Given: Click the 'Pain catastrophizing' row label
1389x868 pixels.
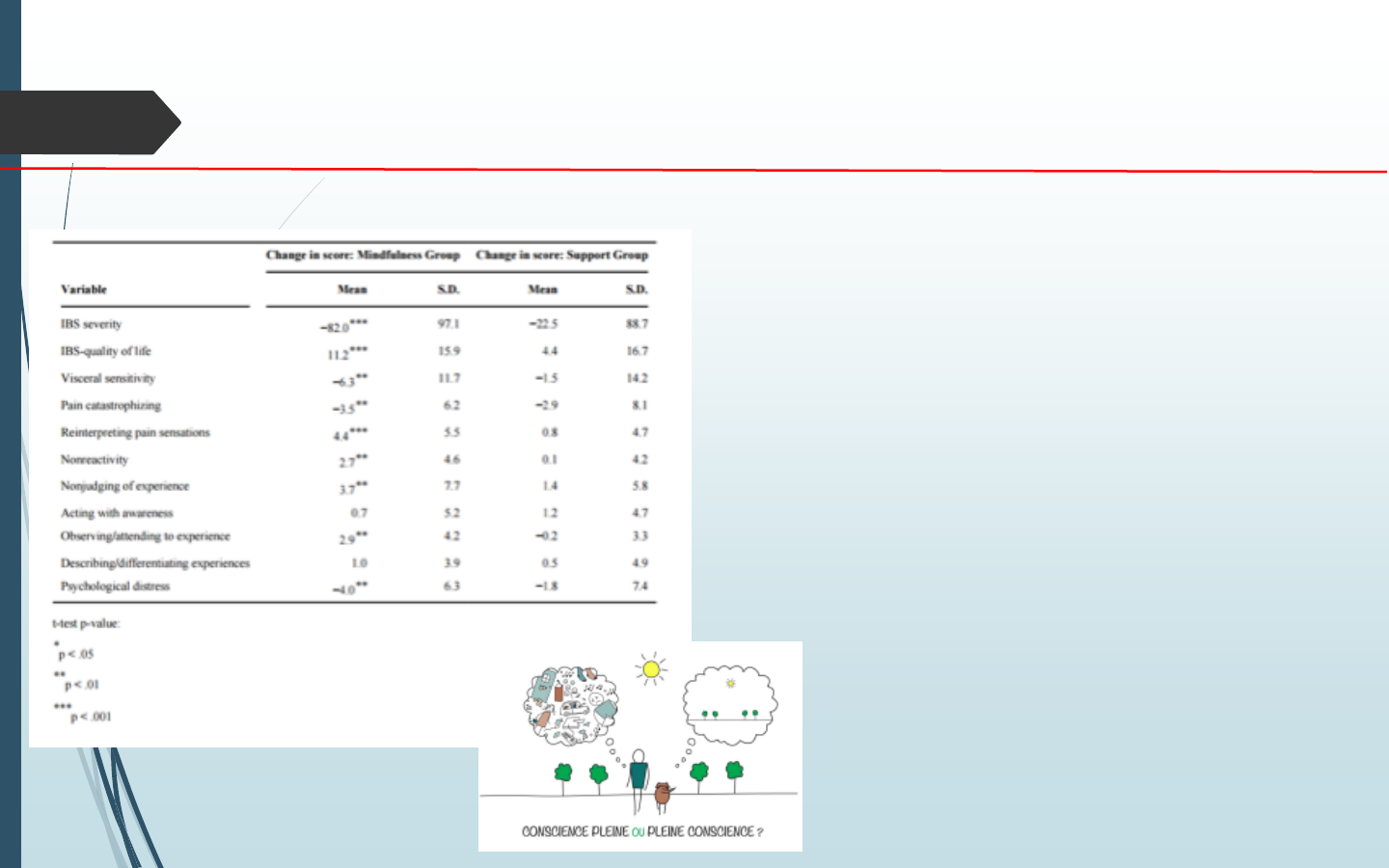Looking at the screenshot, I should [111, 405].
